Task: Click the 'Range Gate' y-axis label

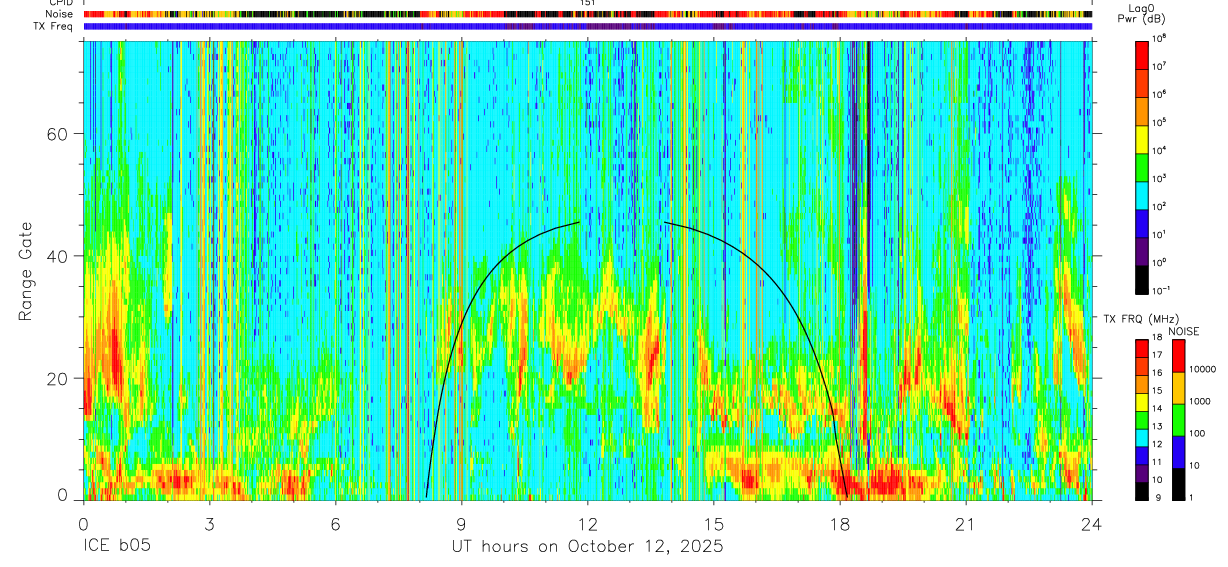Action: click(24, 270)
